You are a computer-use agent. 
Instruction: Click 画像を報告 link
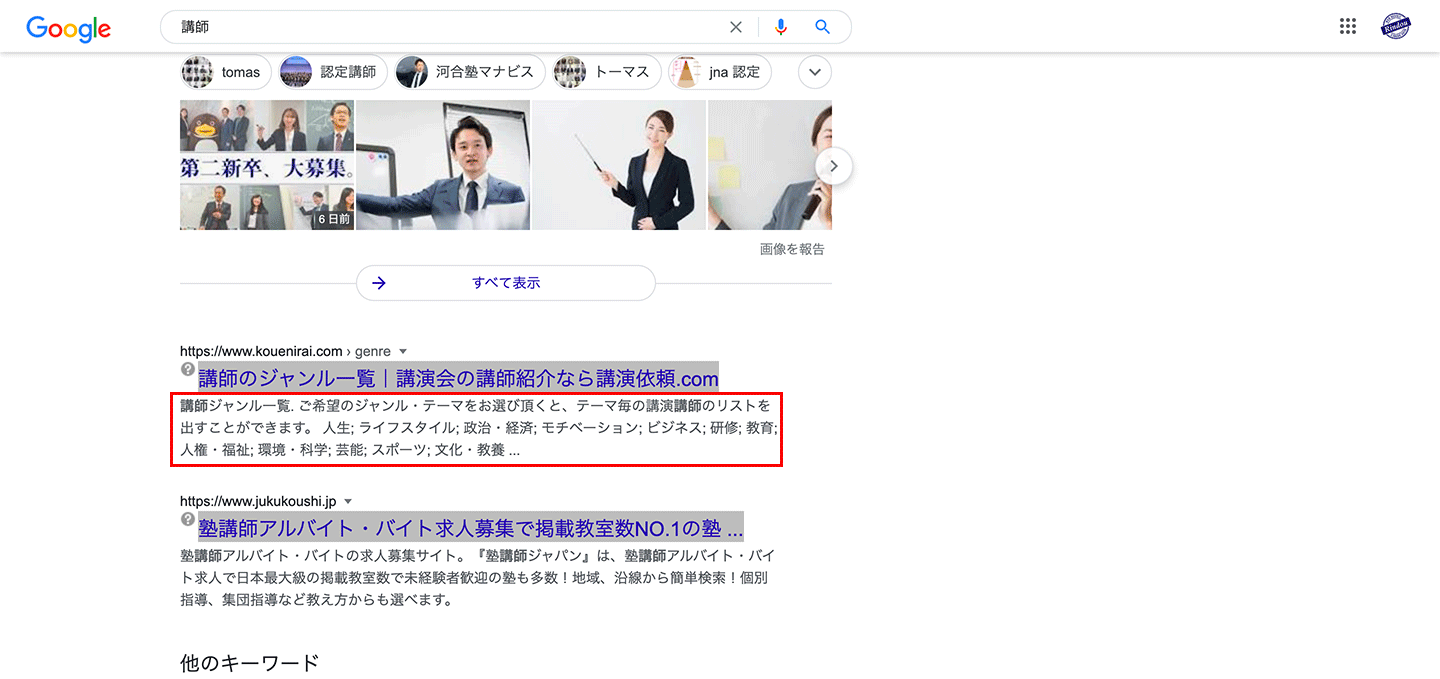pyautogui.click(x=792, y=249)
